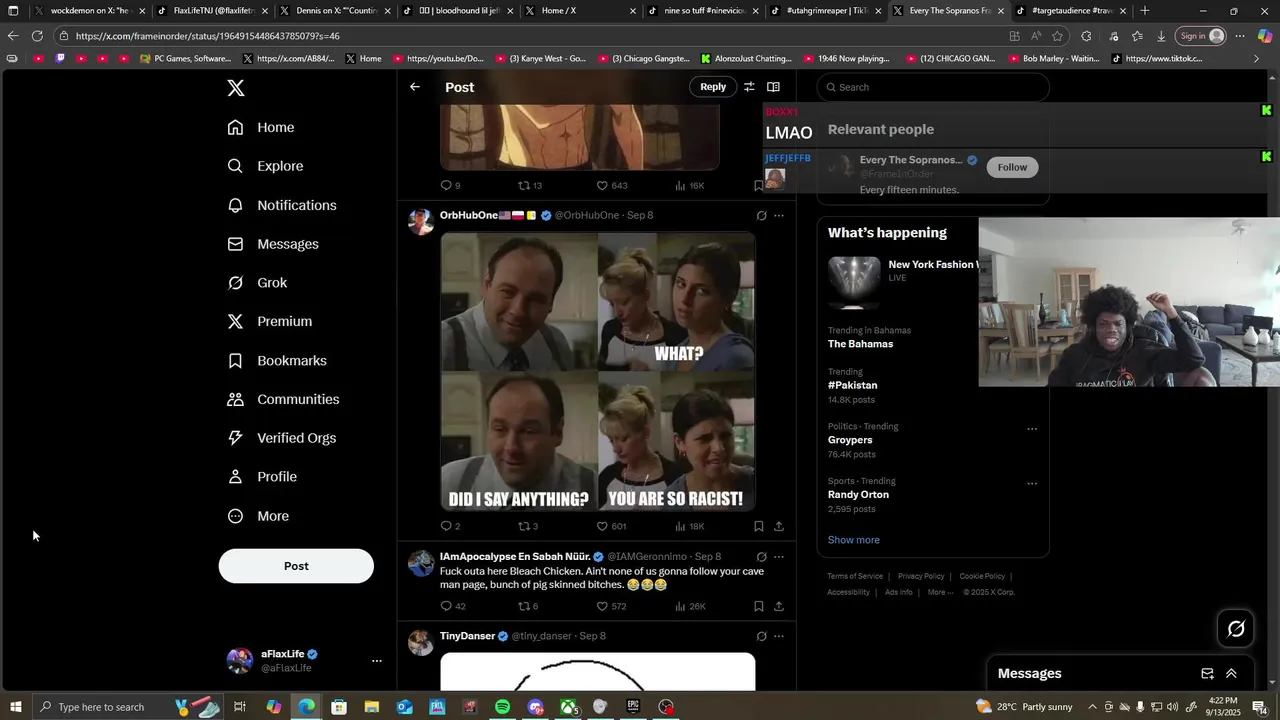Open Notifications in the sidebar
The image size is (1280, 720).
coord(282,205)
